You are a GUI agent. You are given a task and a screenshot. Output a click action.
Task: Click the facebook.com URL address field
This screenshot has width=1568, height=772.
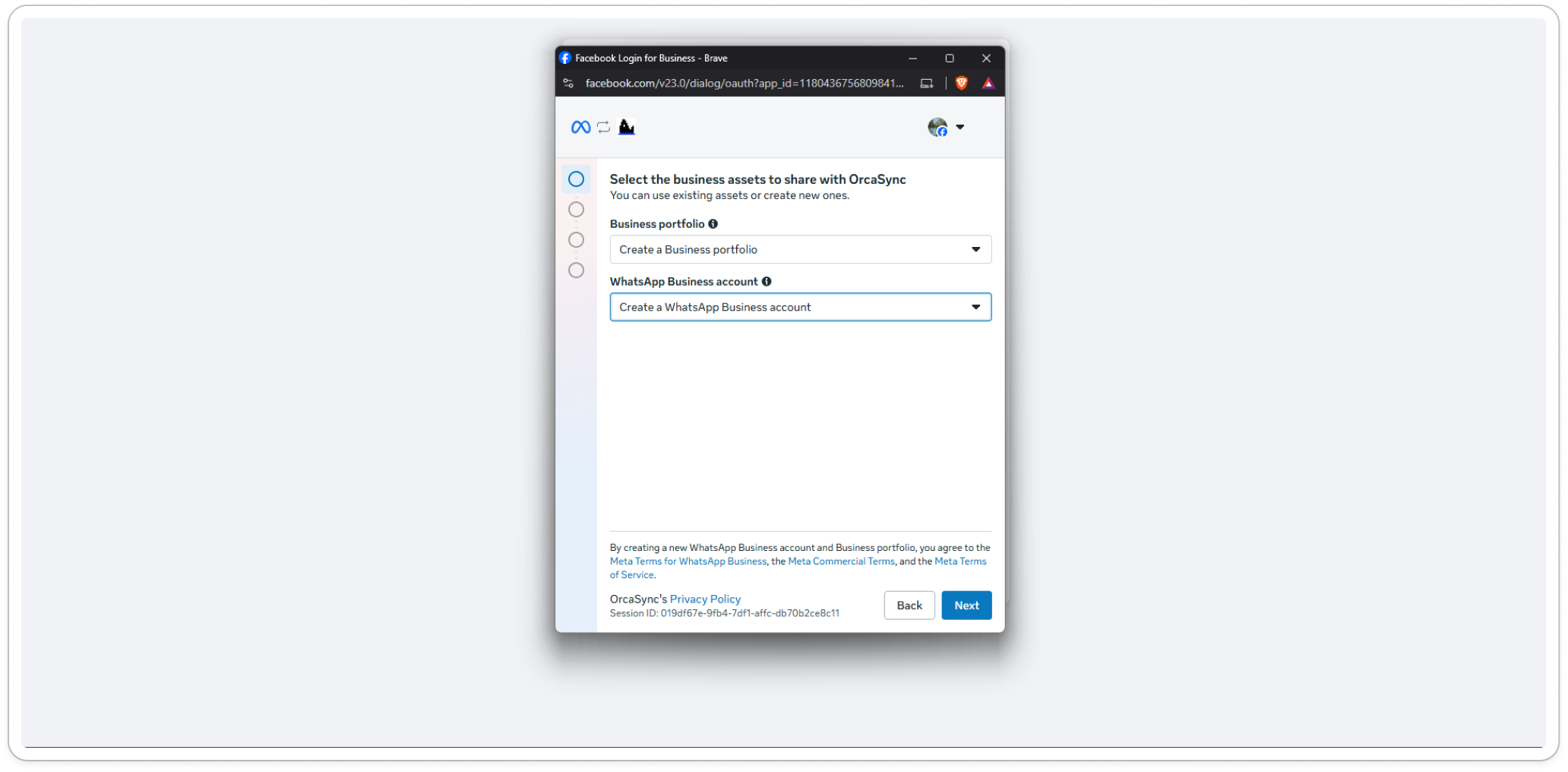744,84
